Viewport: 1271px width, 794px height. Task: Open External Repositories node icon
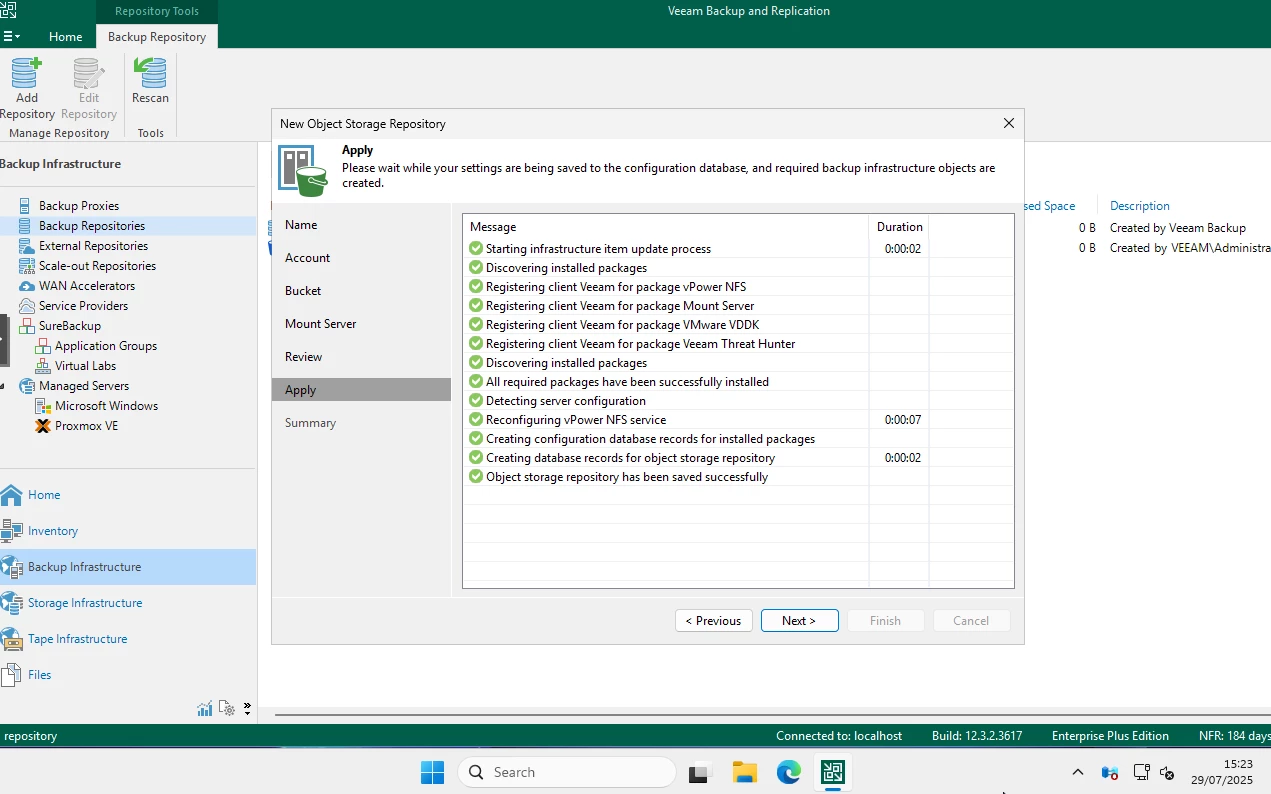pyautogui.click(x=25, y=246)
